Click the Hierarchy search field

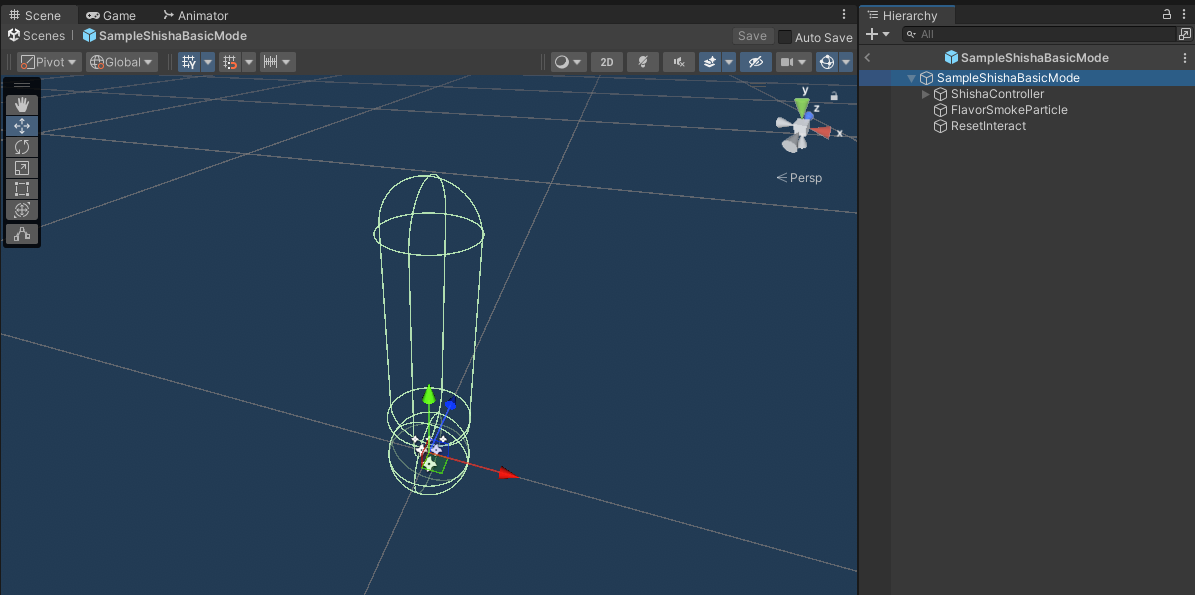(1040, 34)
